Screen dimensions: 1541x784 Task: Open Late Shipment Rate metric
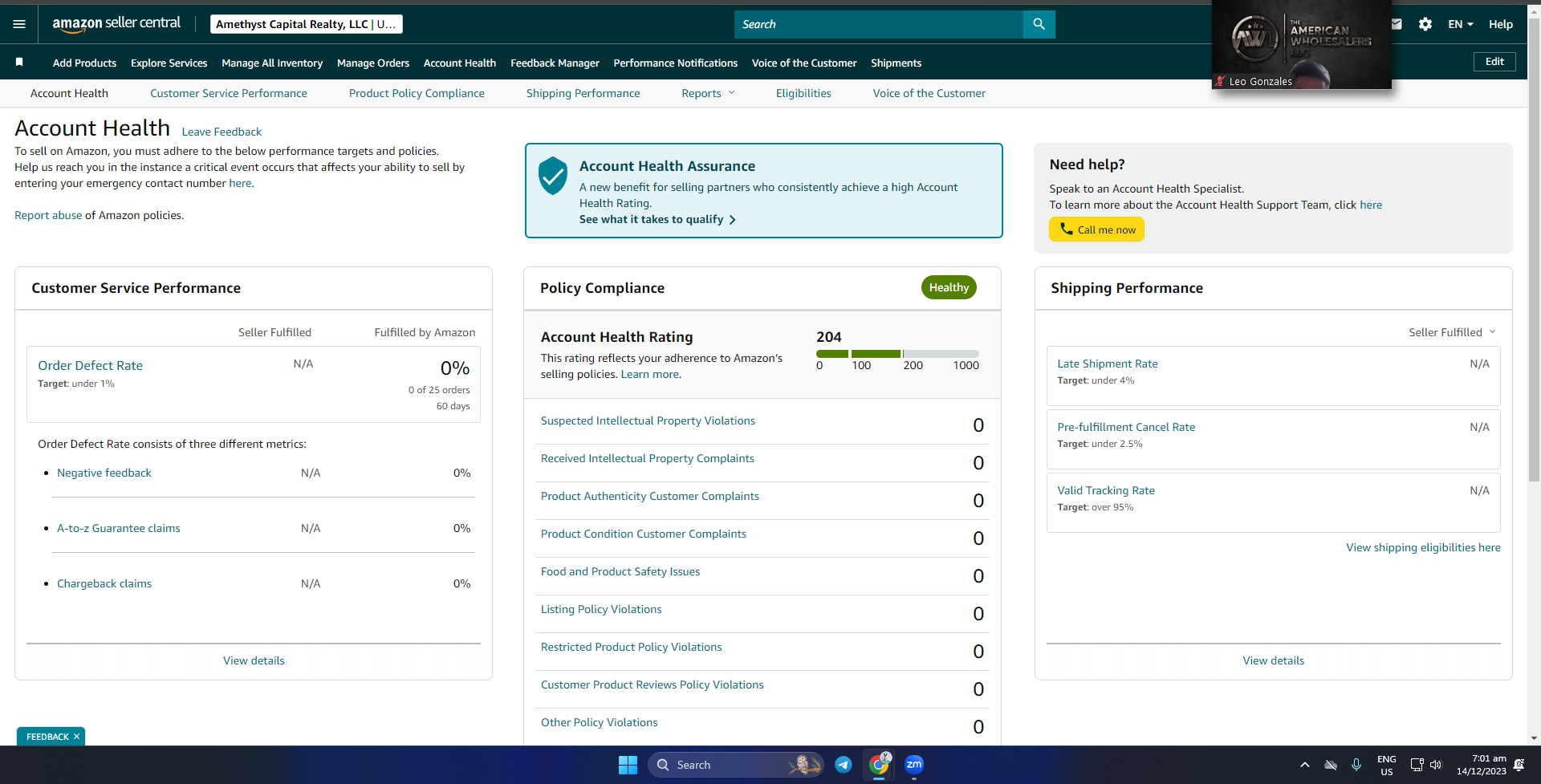(x=1108, y=364)
